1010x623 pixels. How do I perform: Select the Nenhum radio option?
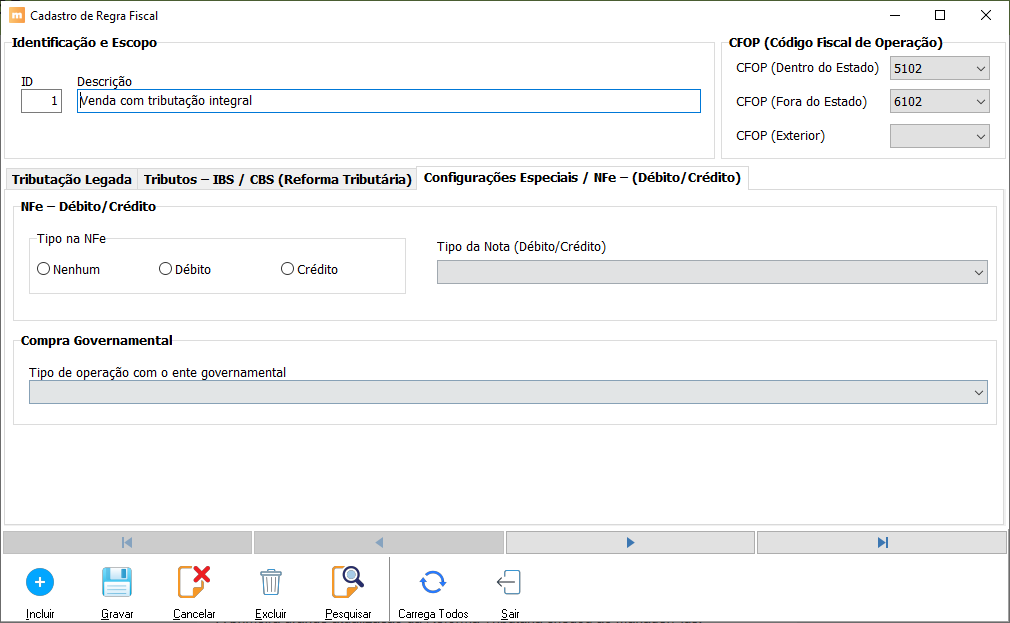(44, 269)
